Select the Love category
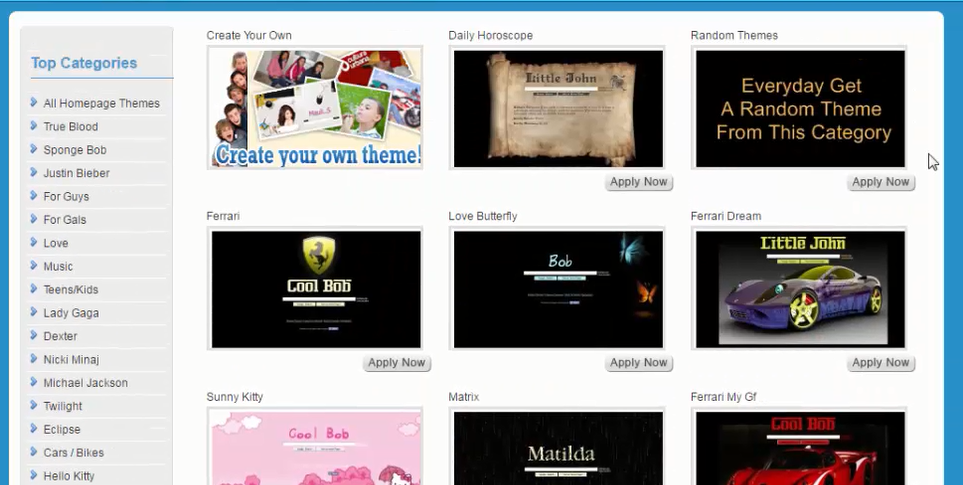The height and width of the screenshot is (485, 963). tap(56, 243)
